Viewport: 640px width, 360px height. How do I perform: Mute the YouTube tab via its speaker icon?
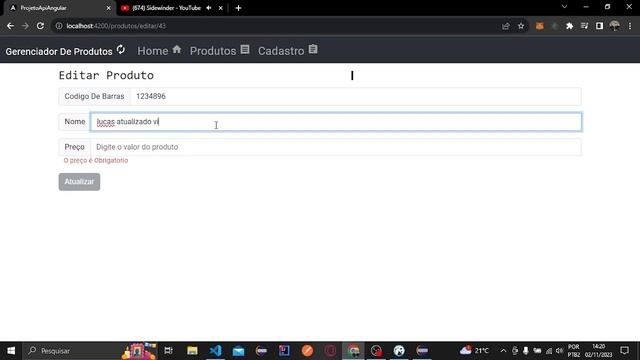point(209,8)
